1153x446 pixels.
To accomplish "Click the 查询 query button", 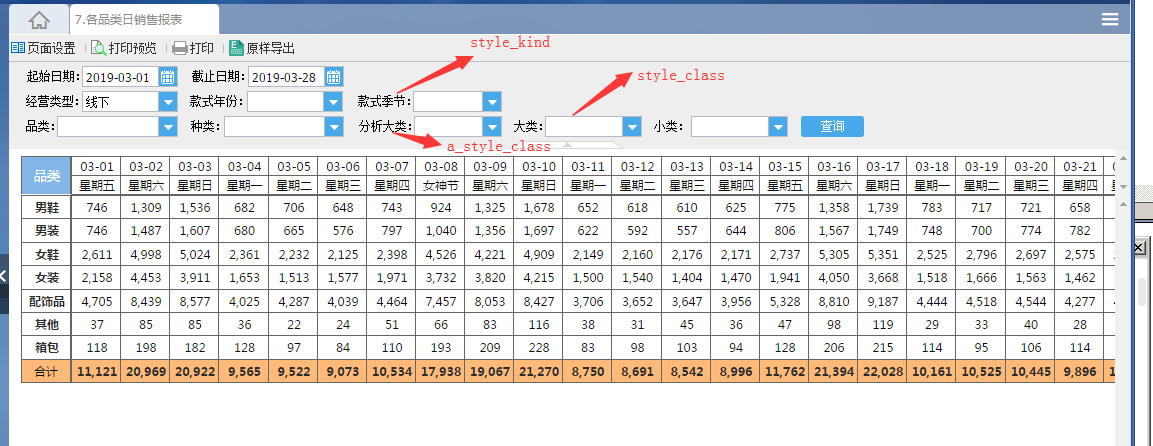I will coord(832,126).
